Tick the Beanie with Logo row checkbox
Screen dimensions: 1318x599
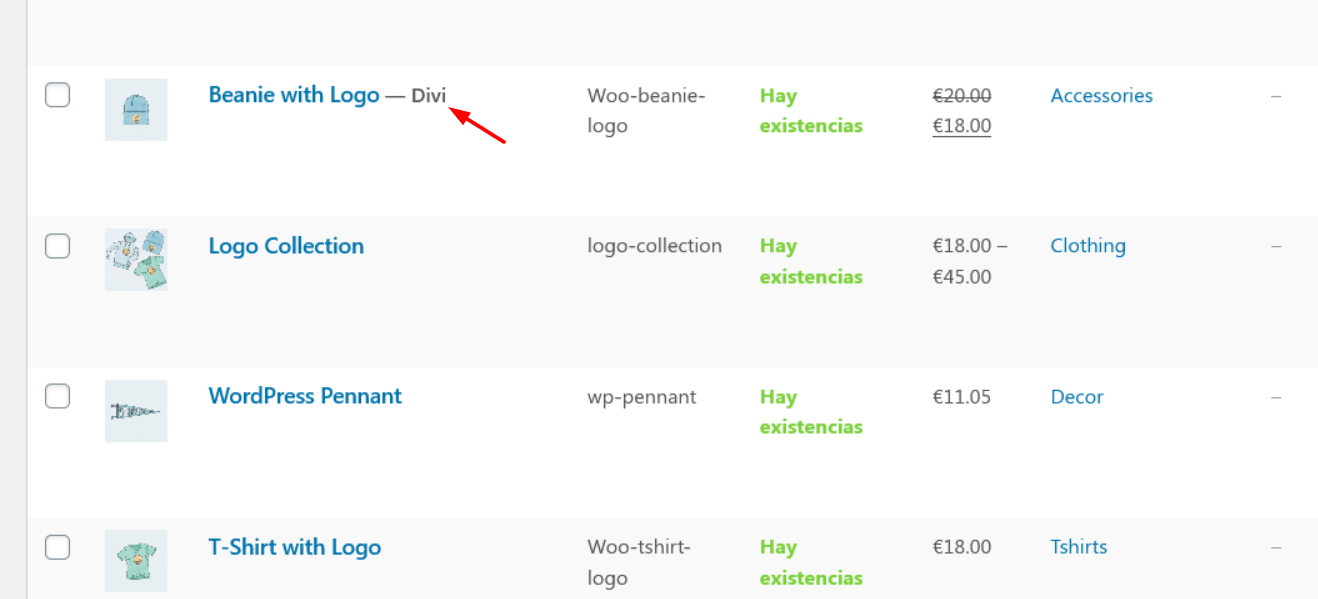coord(58,95)
